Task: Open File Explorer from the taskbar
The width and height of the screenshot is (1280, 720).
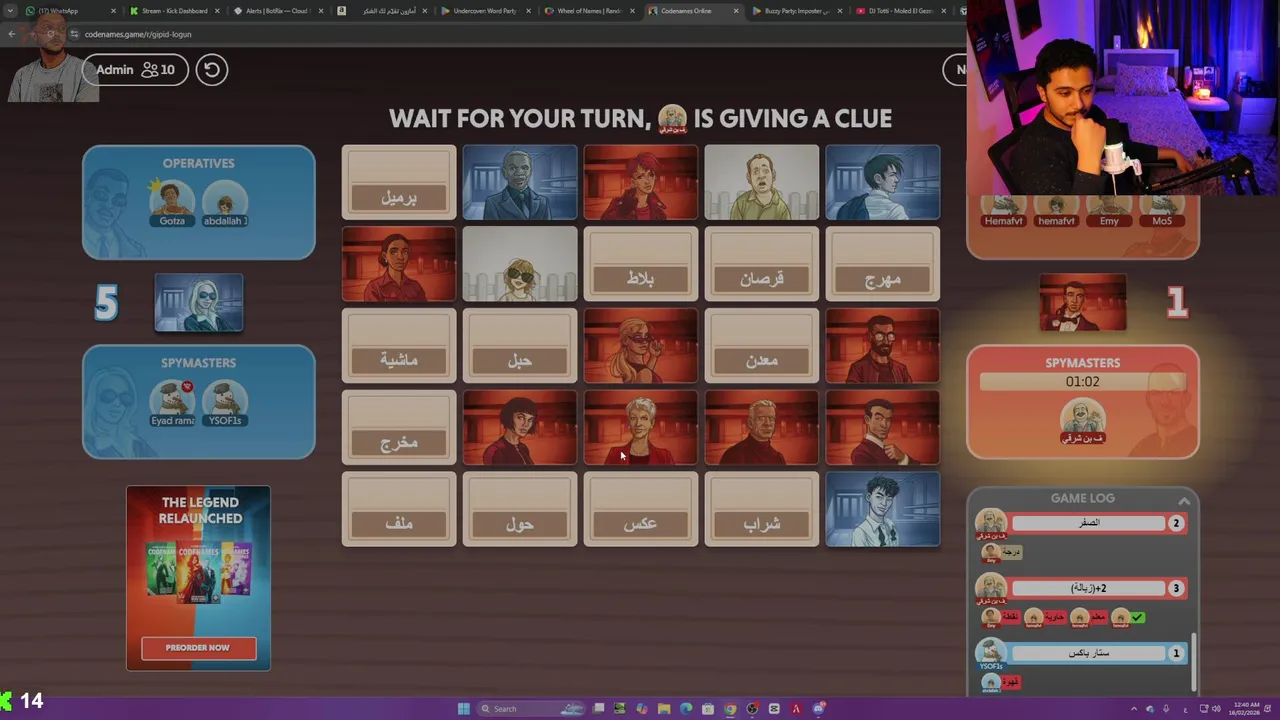Action: click(663, 709)
